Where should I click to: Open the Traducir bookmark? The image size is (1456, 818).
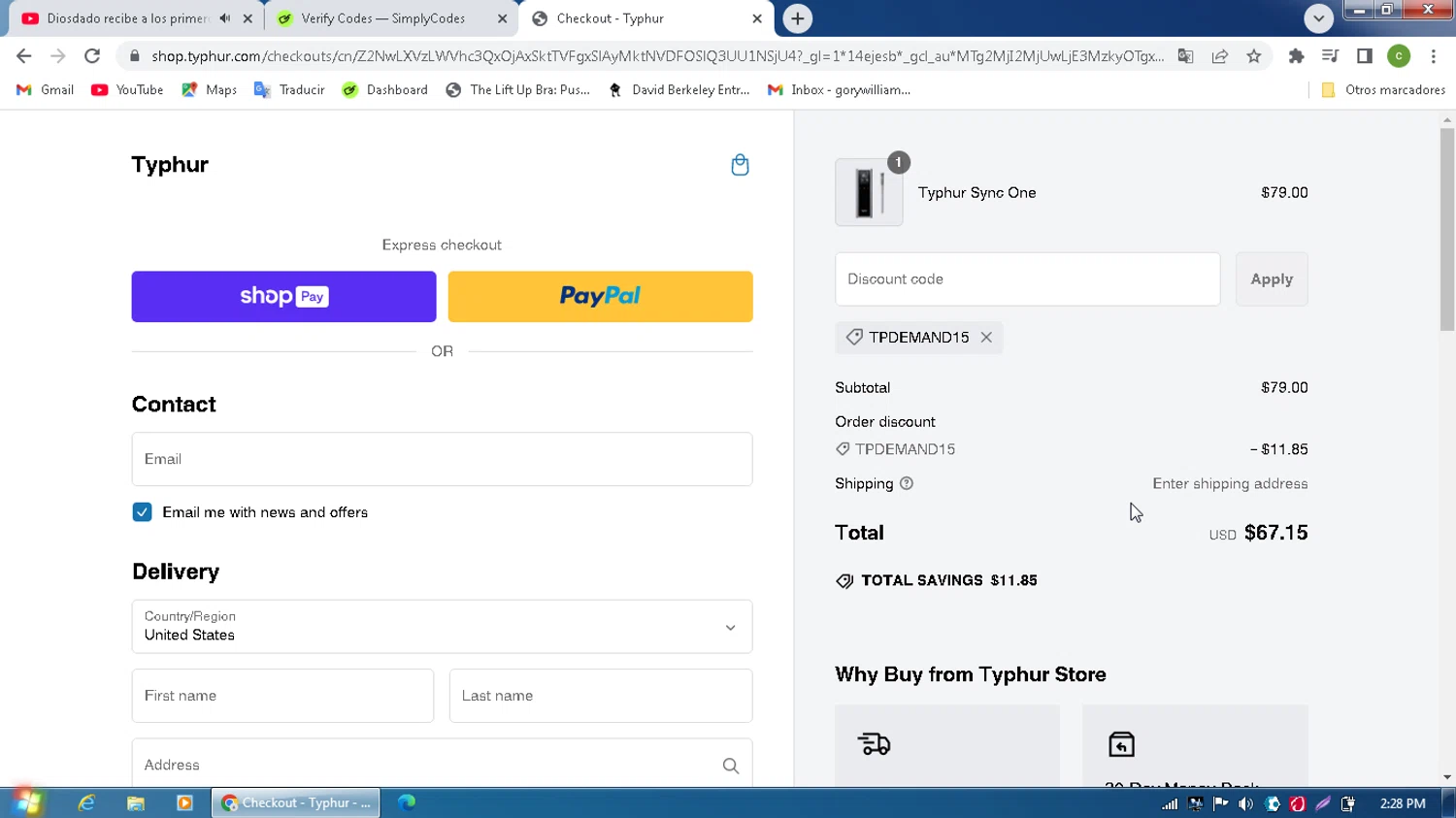click(x=289, y=89)
